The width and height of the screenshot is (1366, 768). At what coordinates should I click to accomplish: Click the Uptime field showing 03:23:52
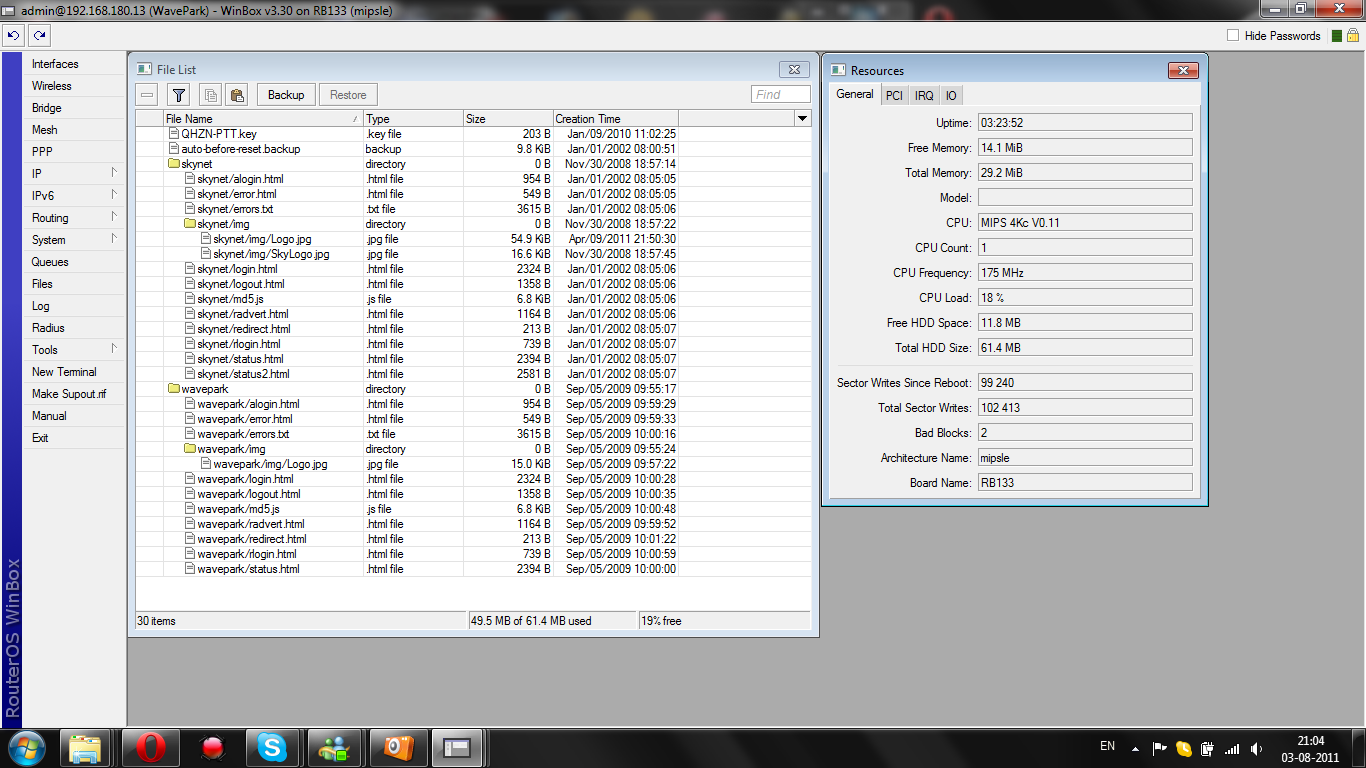pos(1085,123)
